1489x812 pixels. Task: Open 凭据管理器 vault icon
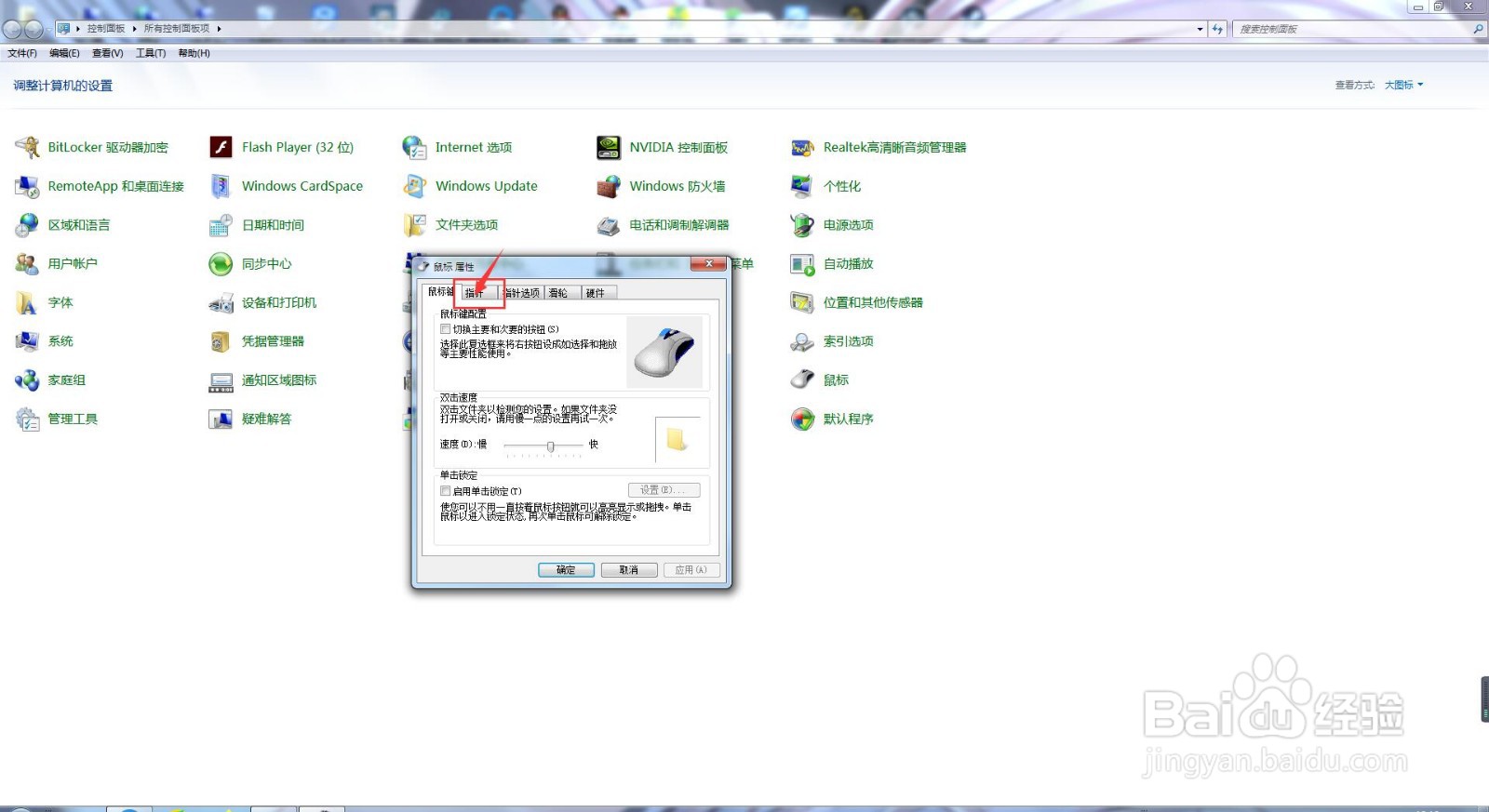tap(221, 341)
